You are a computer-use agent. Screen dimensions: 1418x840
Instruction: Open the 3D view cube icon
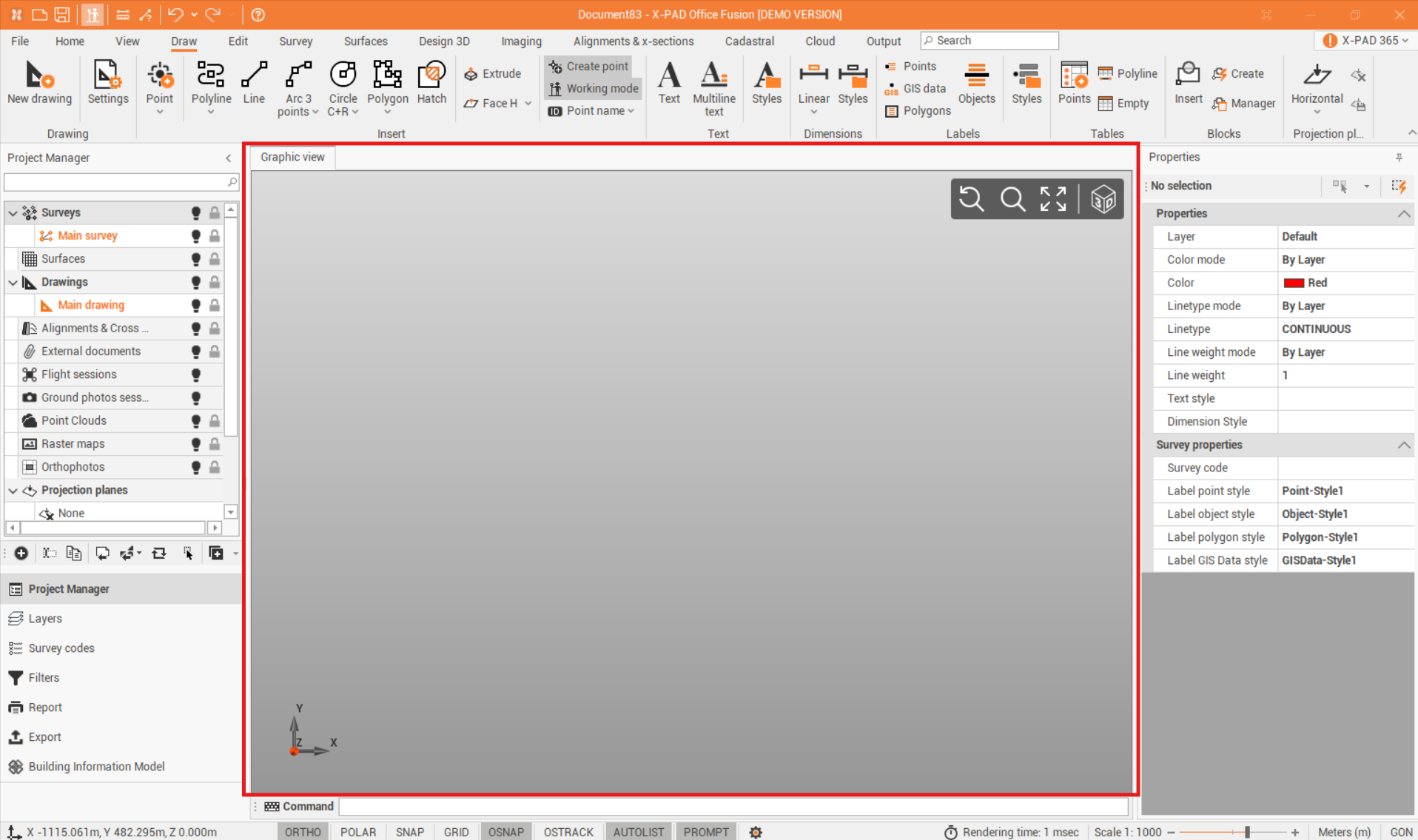1103,199
